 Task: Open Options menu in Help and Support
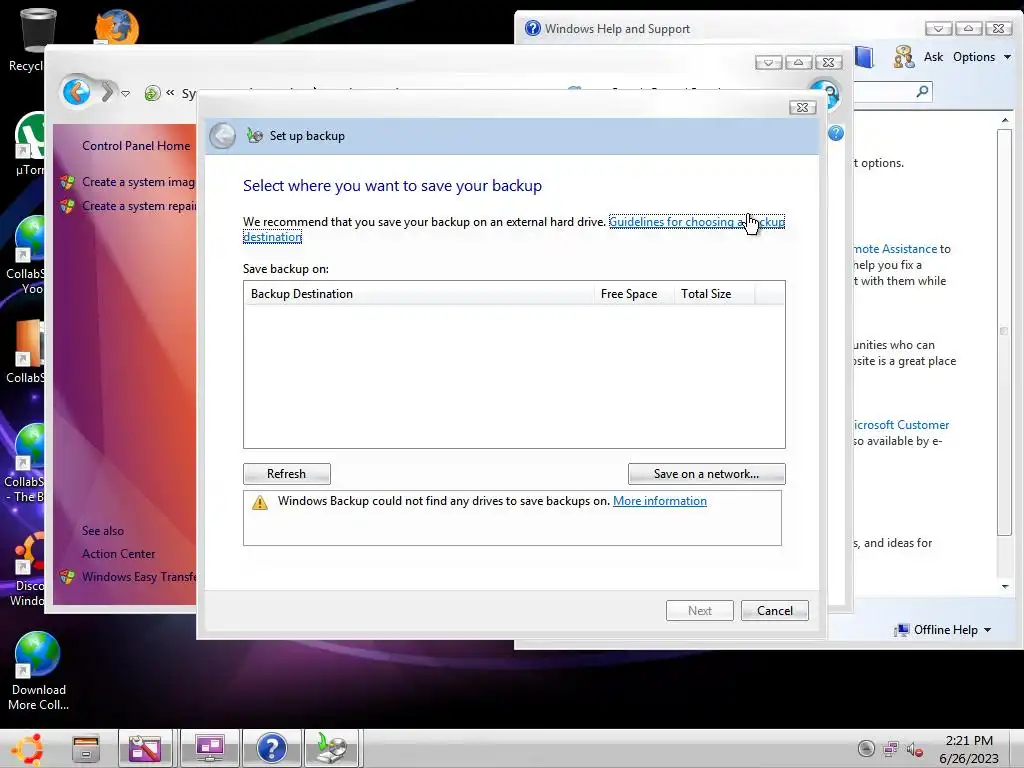click(x=982, y=57)
